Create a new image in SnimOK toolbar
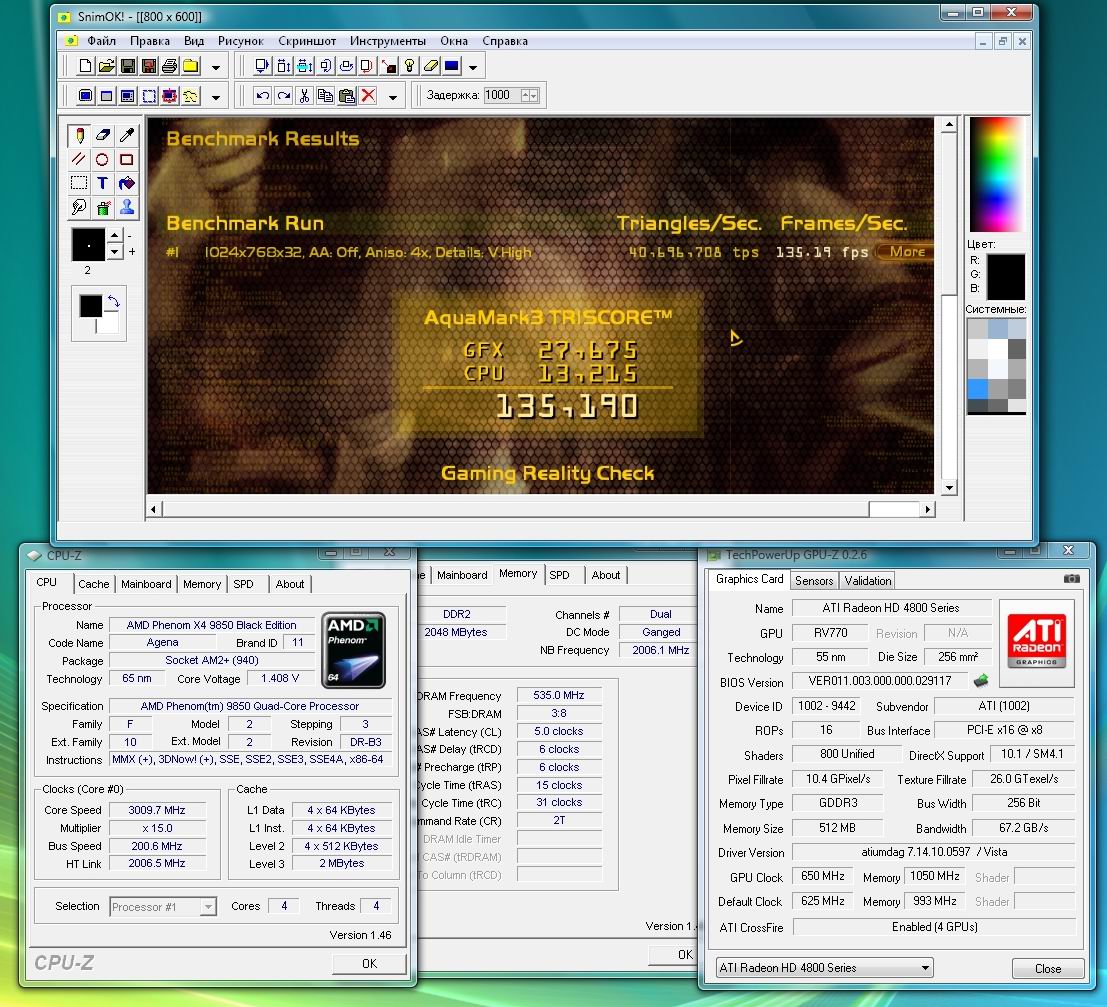 [85, 66]
